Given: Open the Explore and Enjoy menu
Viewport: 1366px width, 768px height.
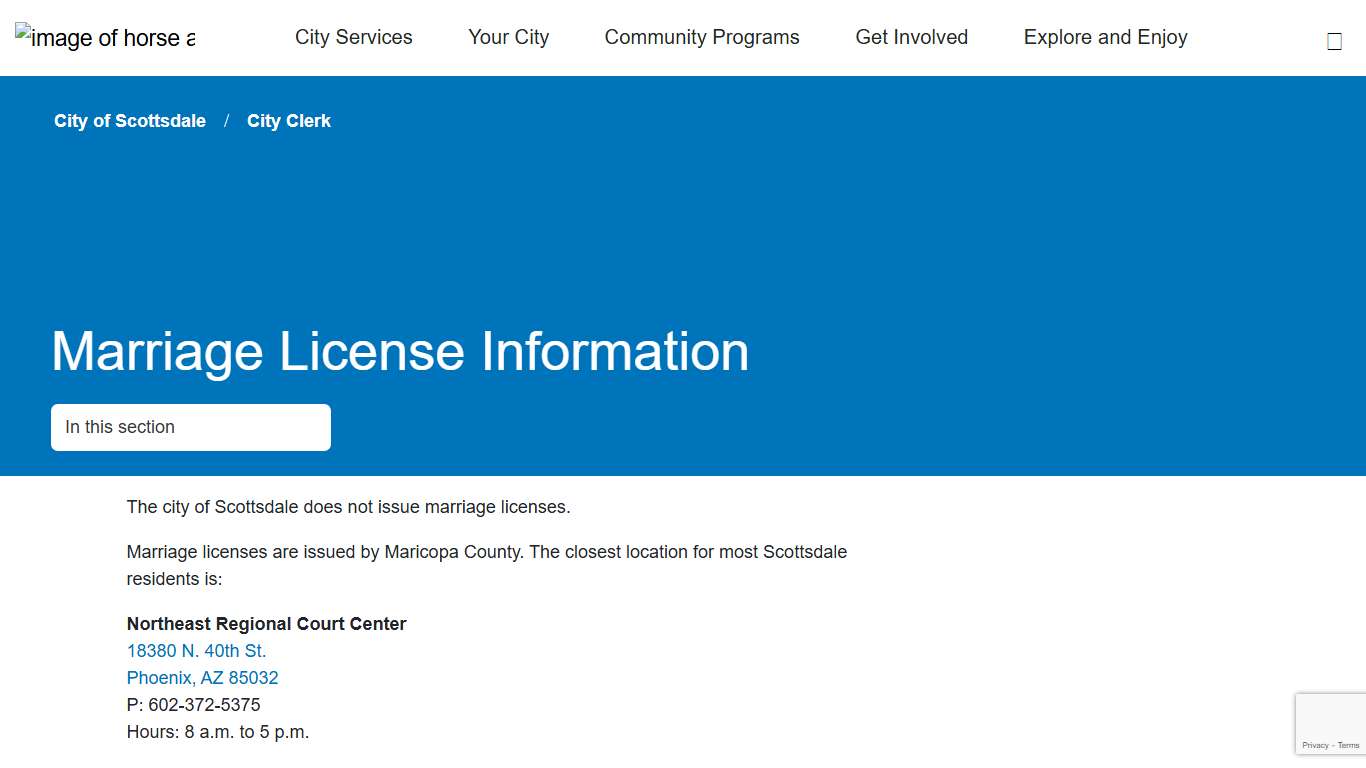Looking at the screenshot, I should tap(1105, 37).
